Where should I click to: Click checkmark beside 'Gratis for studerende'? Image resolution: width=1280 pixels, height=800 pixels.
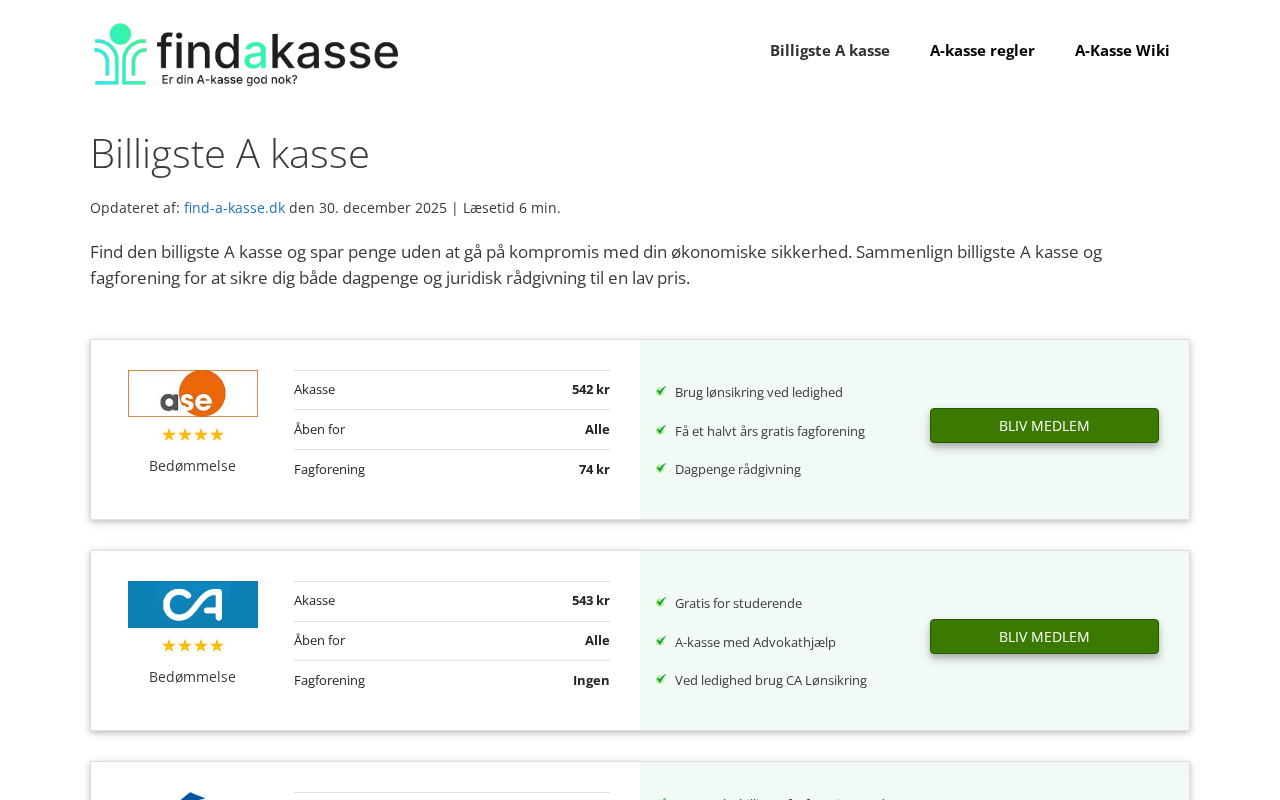(x=661, y=602)
